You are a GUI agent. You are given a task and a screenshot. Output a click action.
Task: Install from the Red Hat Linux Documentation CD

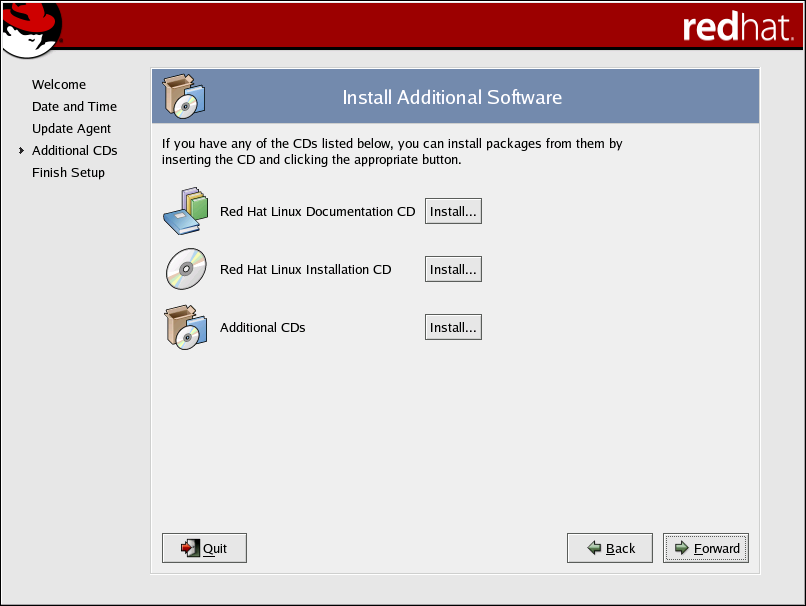[453, 211]
